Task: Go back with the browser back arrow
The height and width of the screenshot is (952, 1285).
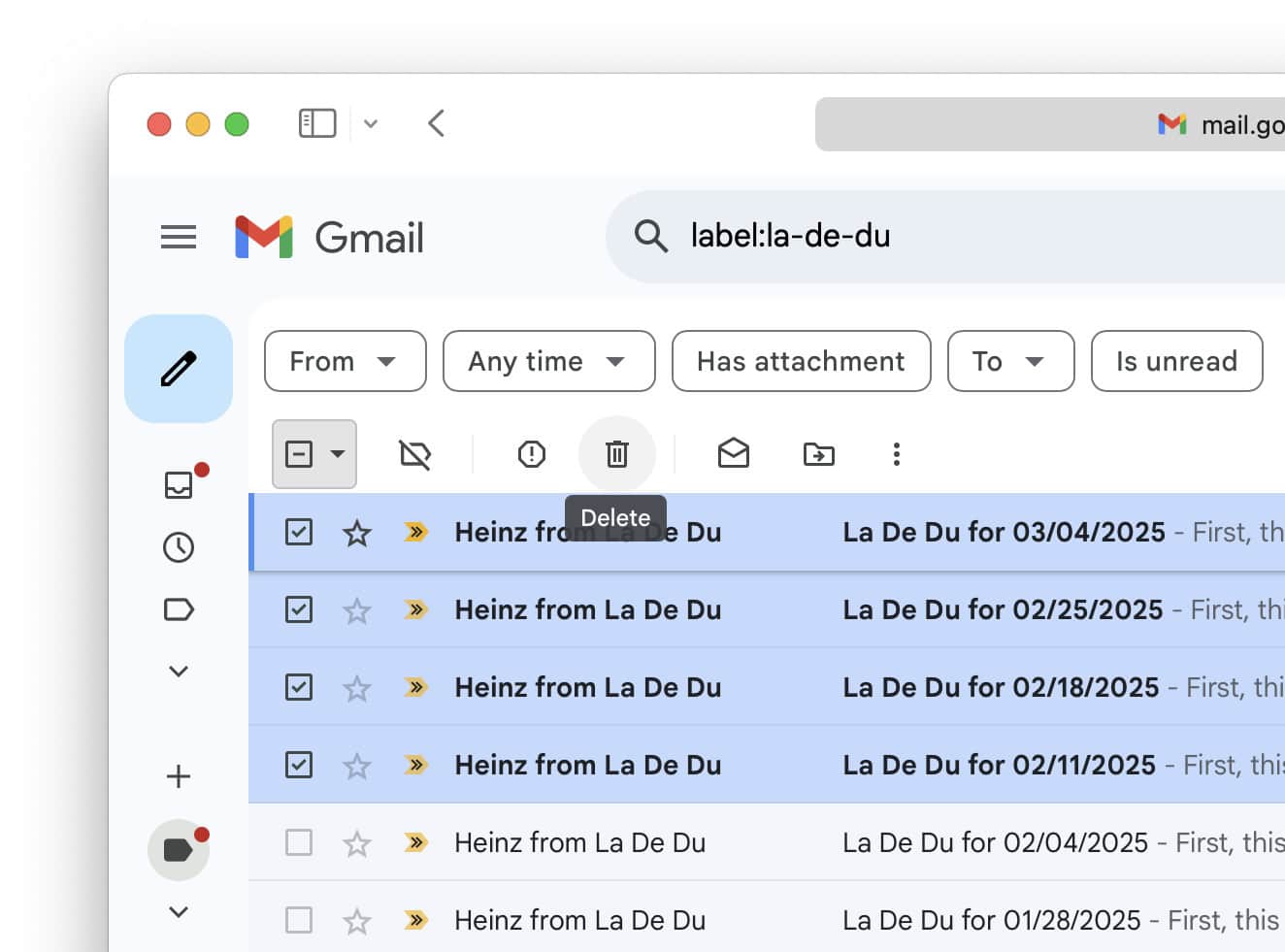Action: (436, 123)
